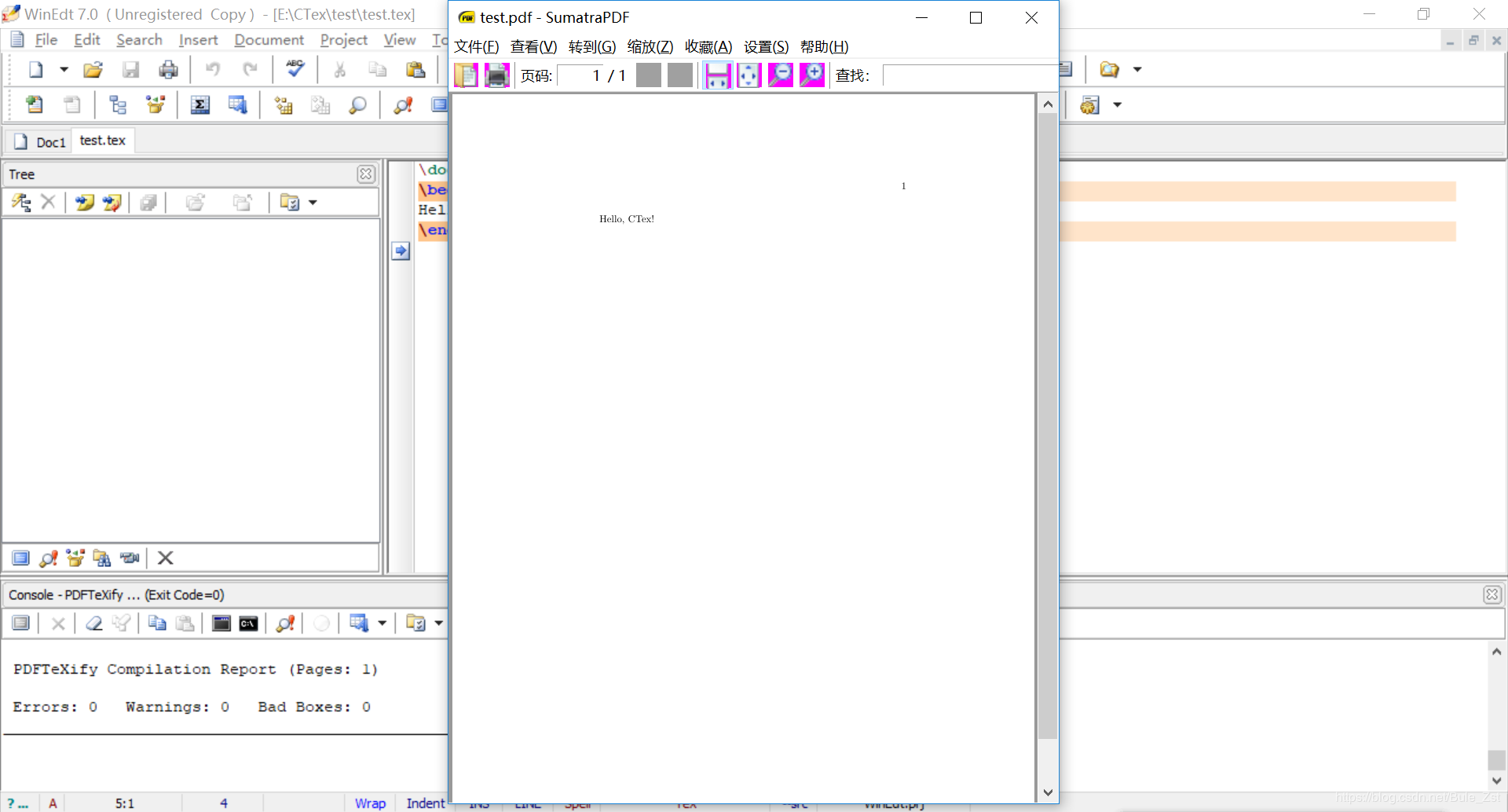Open the Console table icon dropdown arrow
The width and height of the screenshot is (1508, 812).
[x=382, y=624]
